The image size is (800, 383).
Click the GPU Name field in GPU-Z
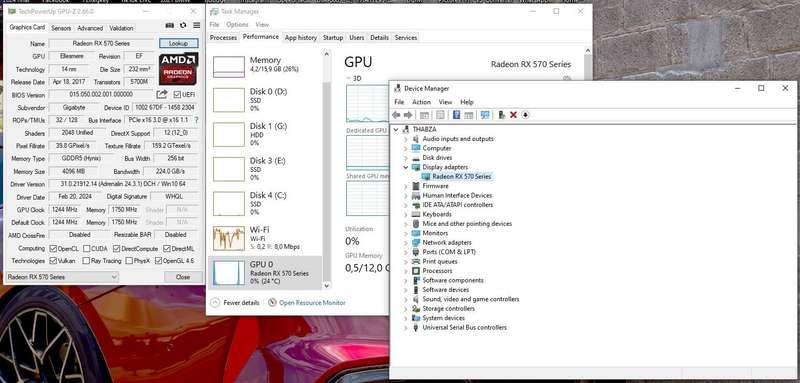point(101,43)
